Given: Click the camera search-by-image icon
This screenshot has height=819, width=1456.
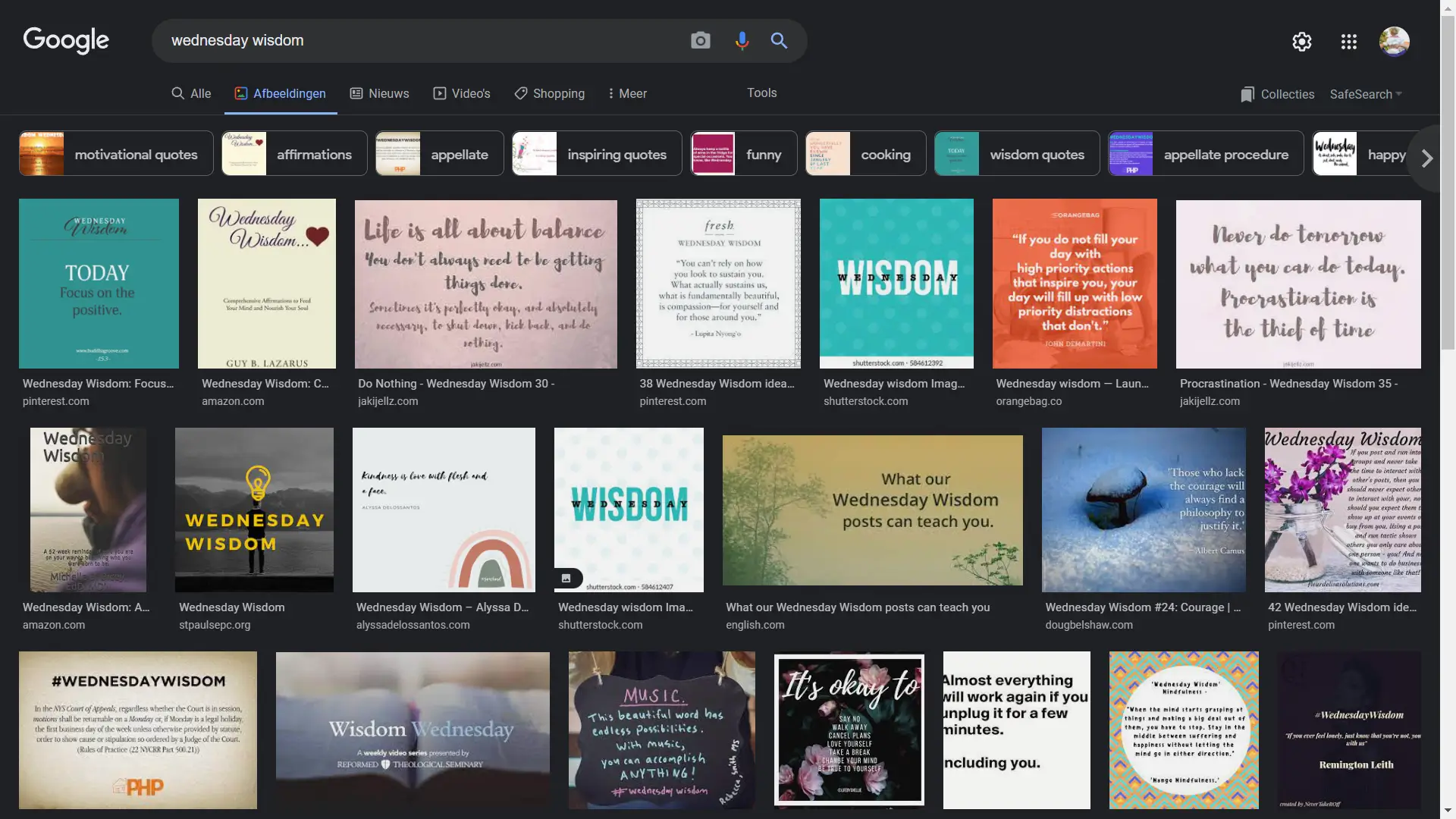Looking at the screenshot, I should tap(700, 41).
